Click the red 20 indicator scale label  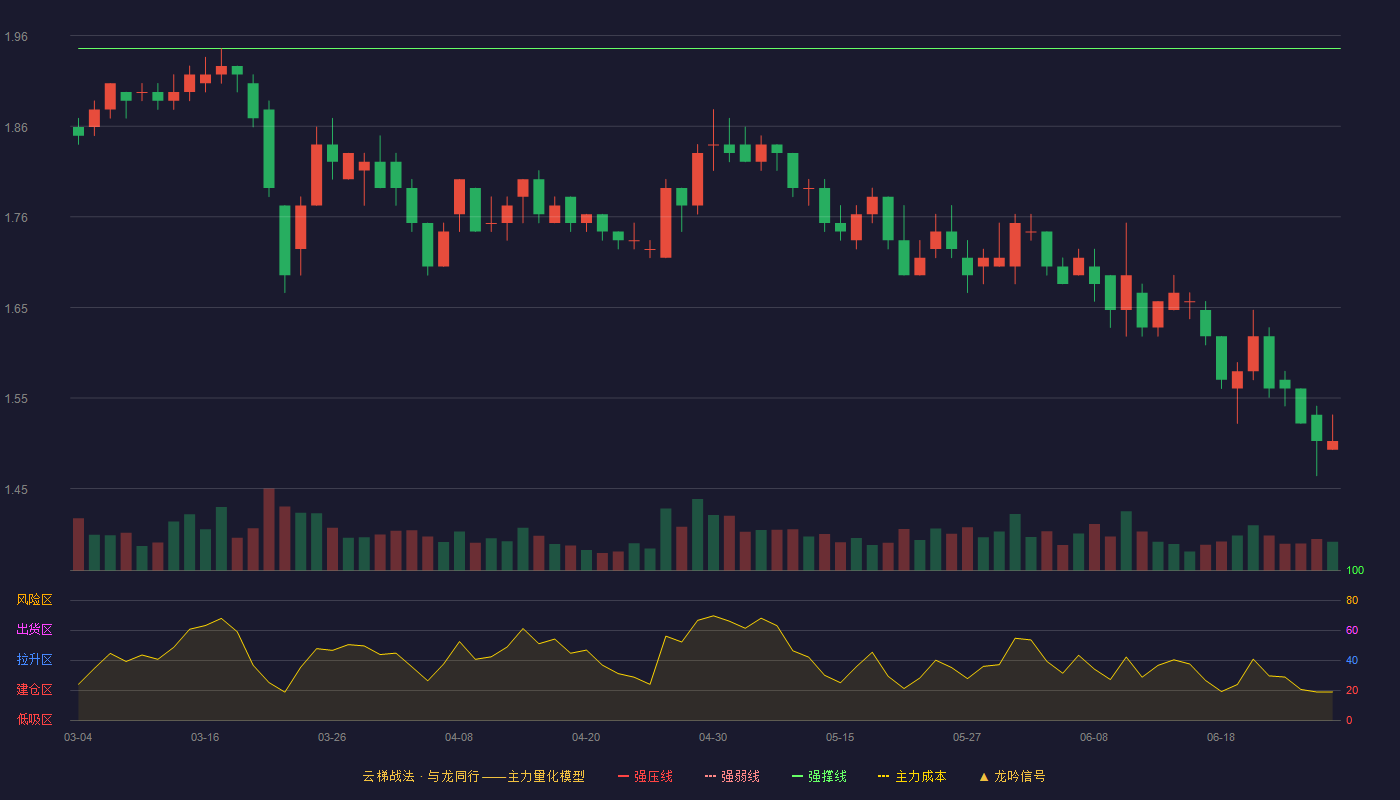[x=1352, y=690]
